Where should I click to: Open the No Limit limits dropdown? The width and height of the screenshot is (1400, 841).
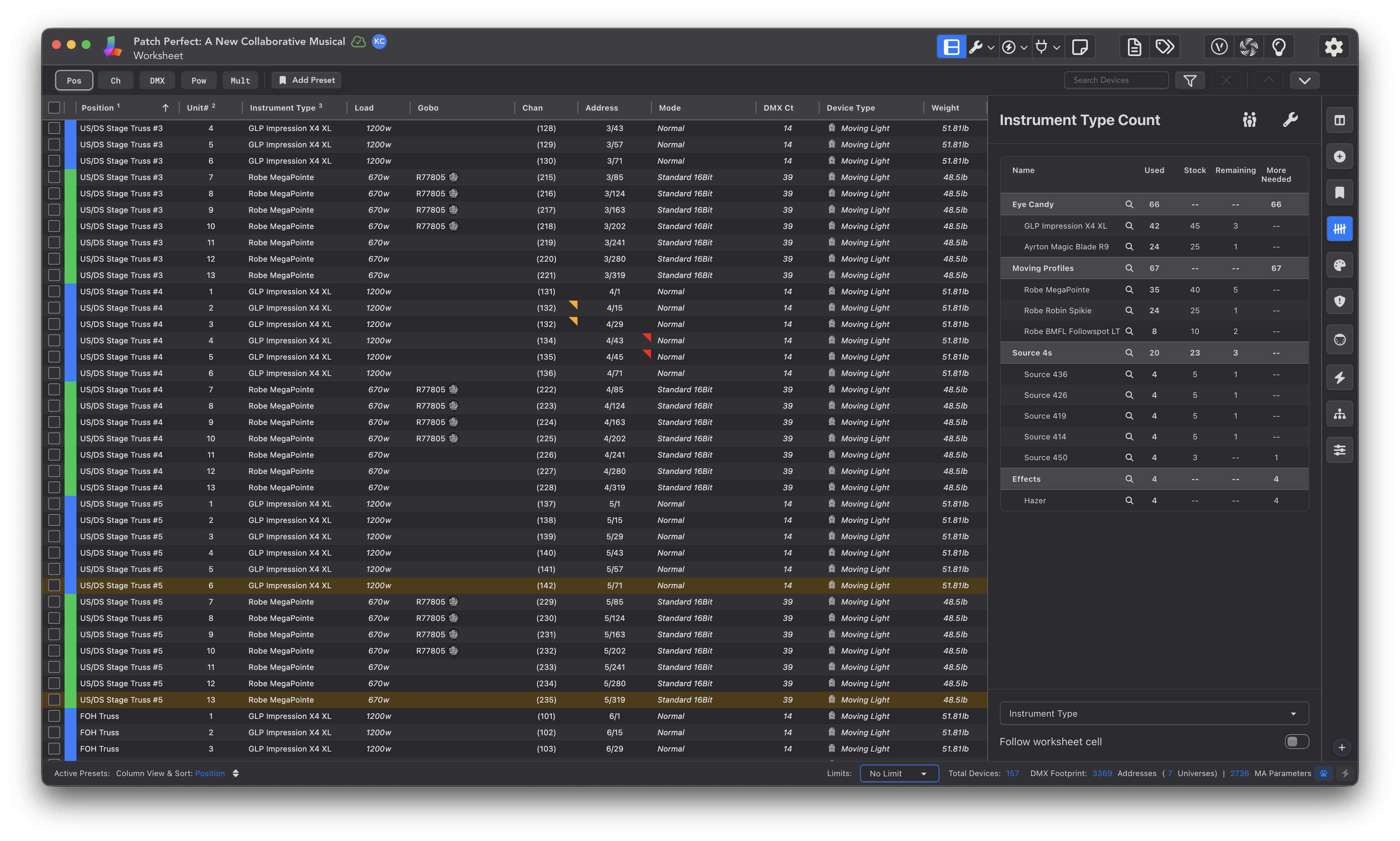(x=899, y=773)
